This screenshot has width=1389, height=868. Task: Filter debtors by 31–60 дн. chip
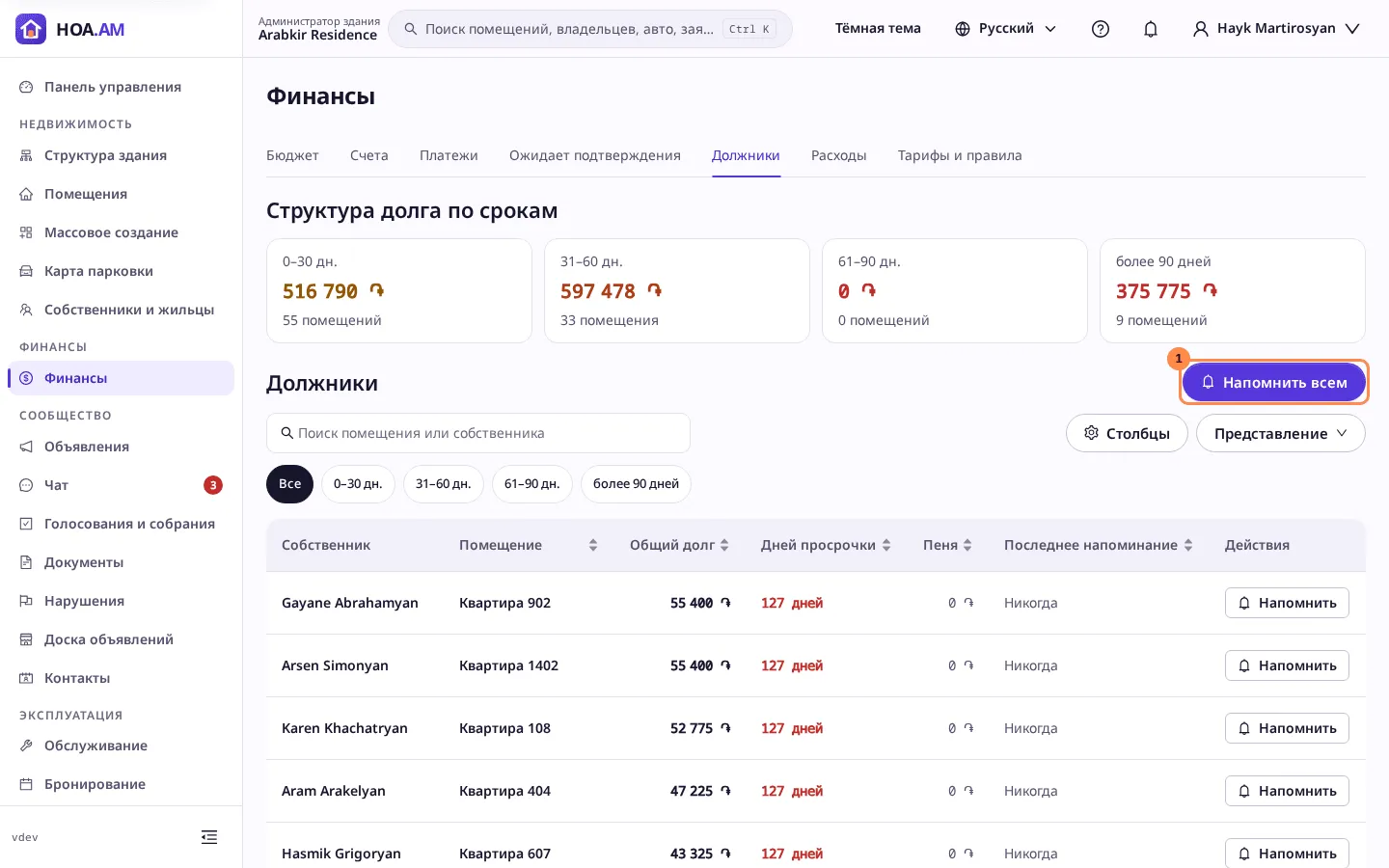click(444, 484)
